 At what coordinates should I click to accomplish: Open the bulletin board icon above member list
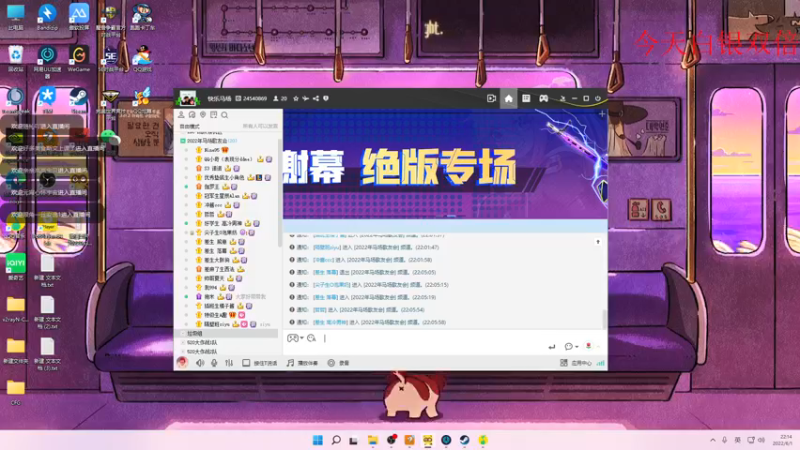(x=214, y=115)
